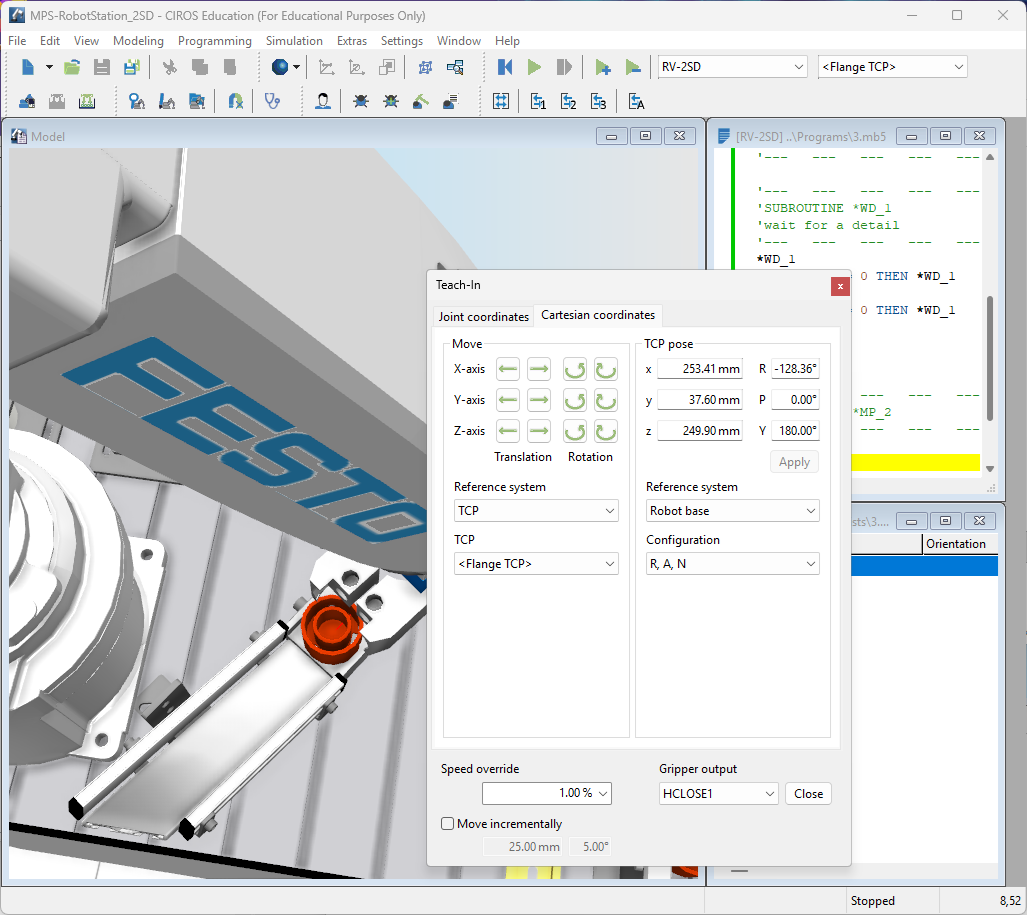Click the TCP pose R angle field
Viewport: 1027px width, 915px height.
[795, 369]
